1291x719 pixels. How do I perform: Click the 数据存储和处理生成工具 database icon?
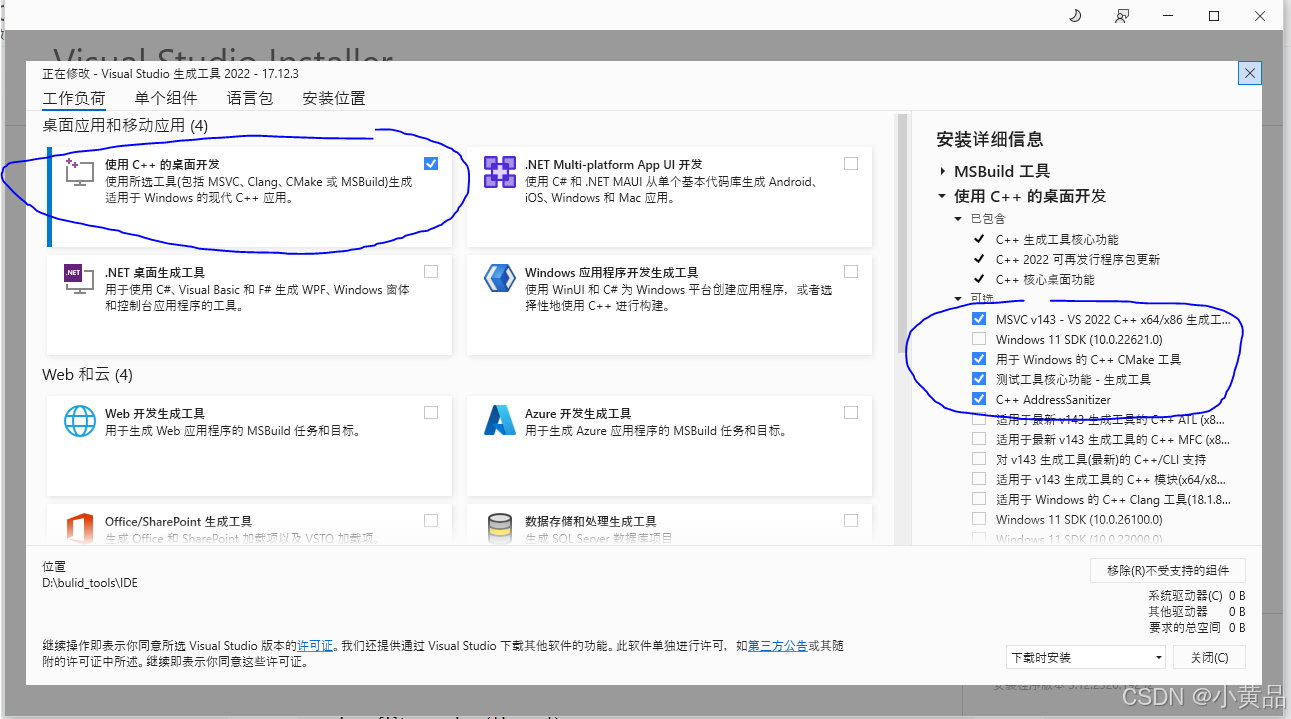[499, 528]
